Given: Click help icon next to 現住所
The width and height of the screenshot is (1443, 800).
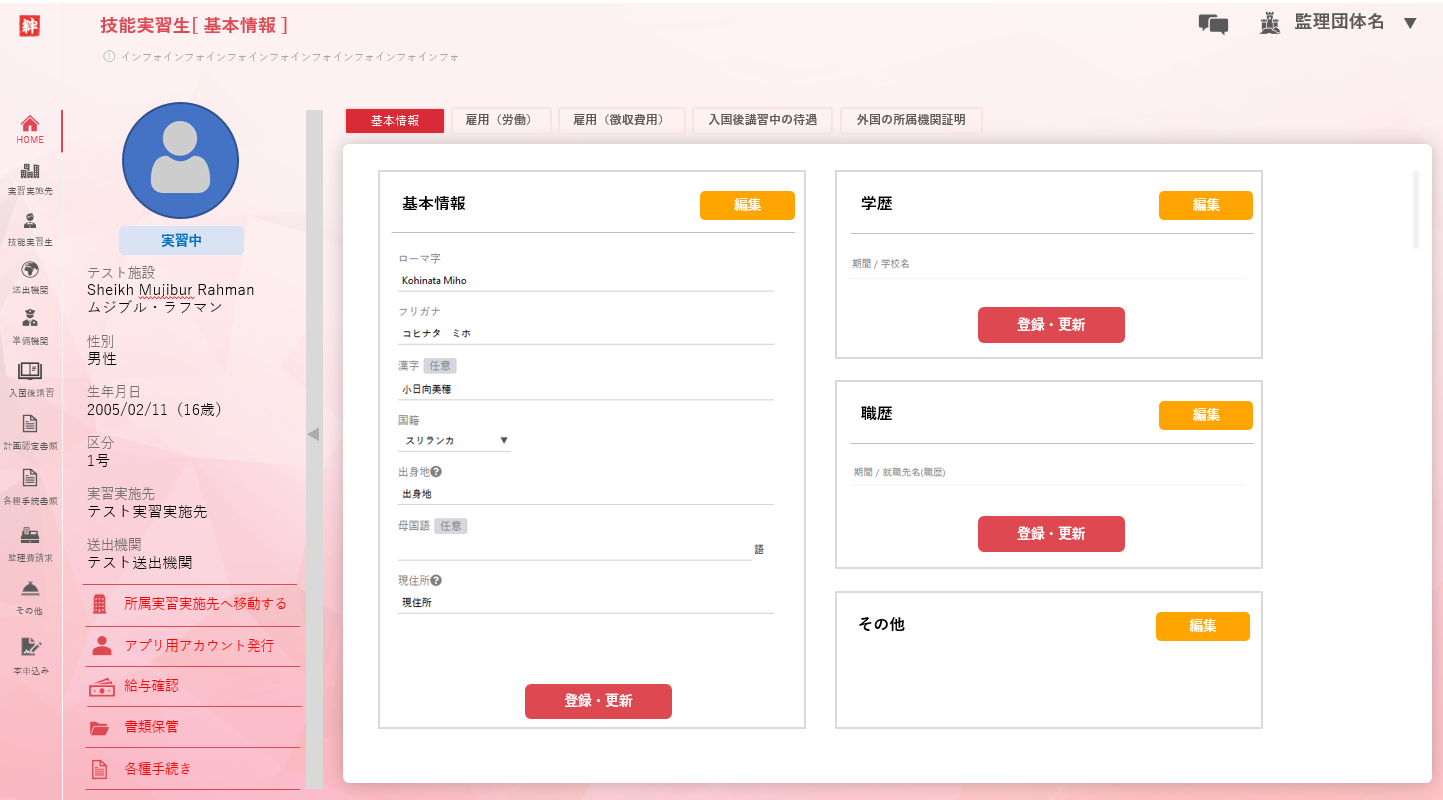Looking at the screenshot, I should tap(436, 580).
